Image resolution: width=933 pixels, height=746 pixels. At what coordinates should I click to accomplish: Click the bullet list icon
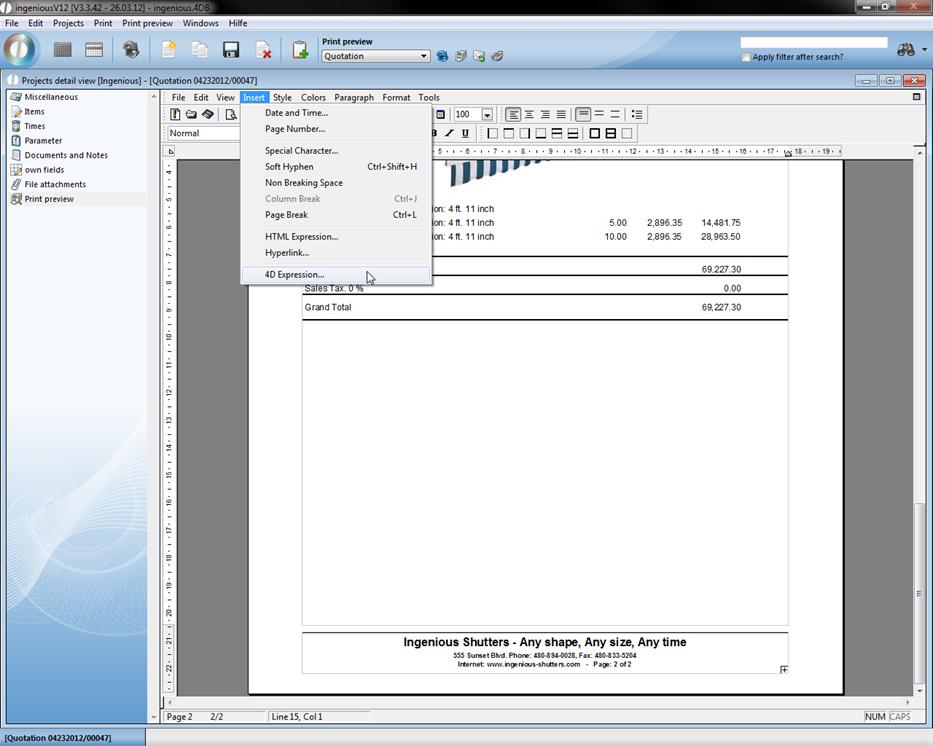[x=637, y=114]
